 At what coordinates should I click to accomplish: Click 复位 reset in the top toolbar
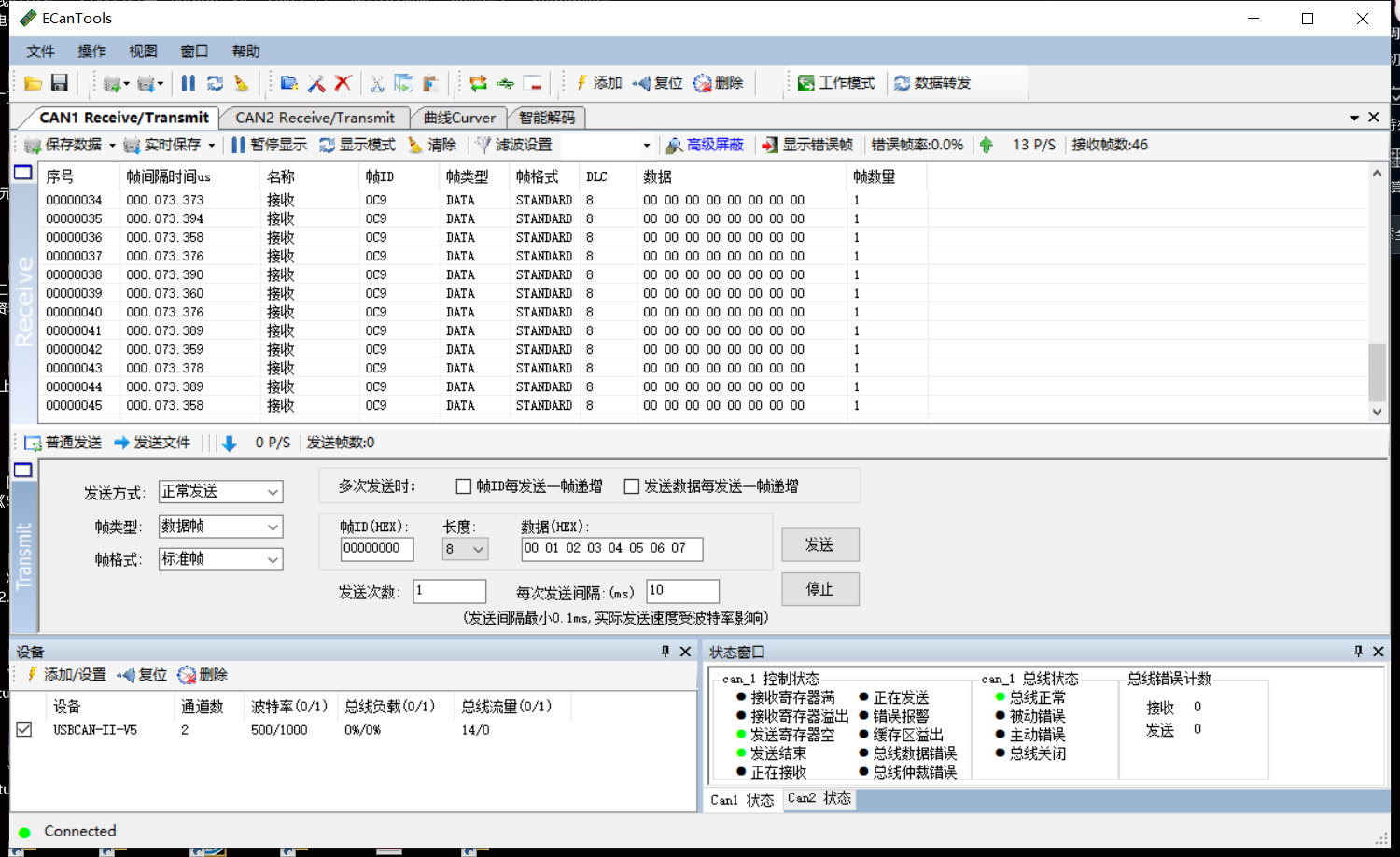point(657,83)
